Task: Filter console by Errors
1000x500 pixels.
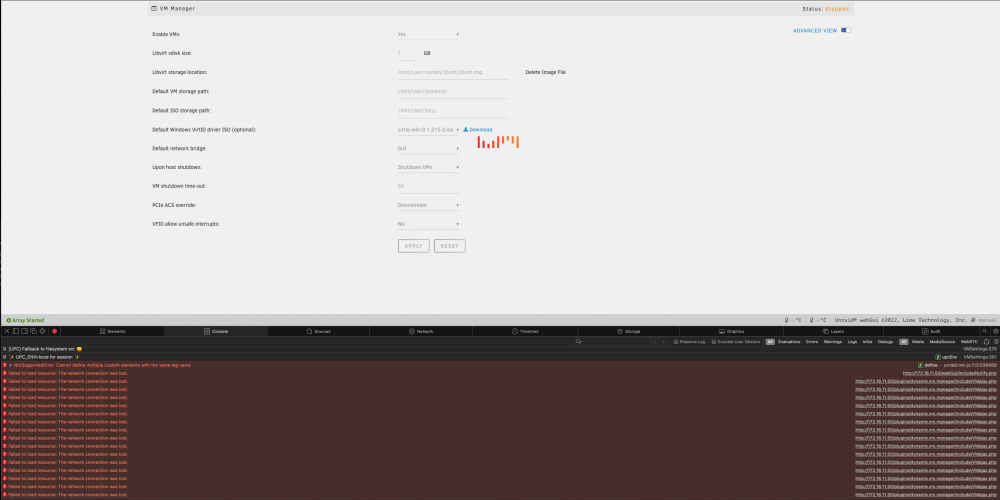Action: 812,342
